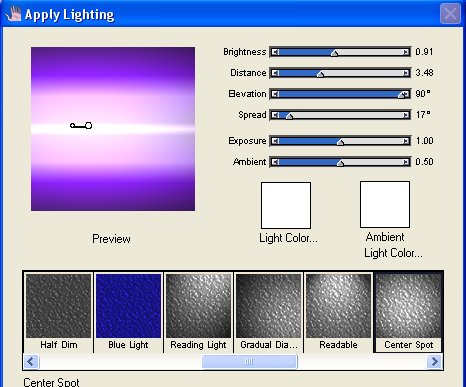This screenshot has height=387, width=466.
Task: Select the Half Dim lighting preset
Action: click(x=58, y=312)
